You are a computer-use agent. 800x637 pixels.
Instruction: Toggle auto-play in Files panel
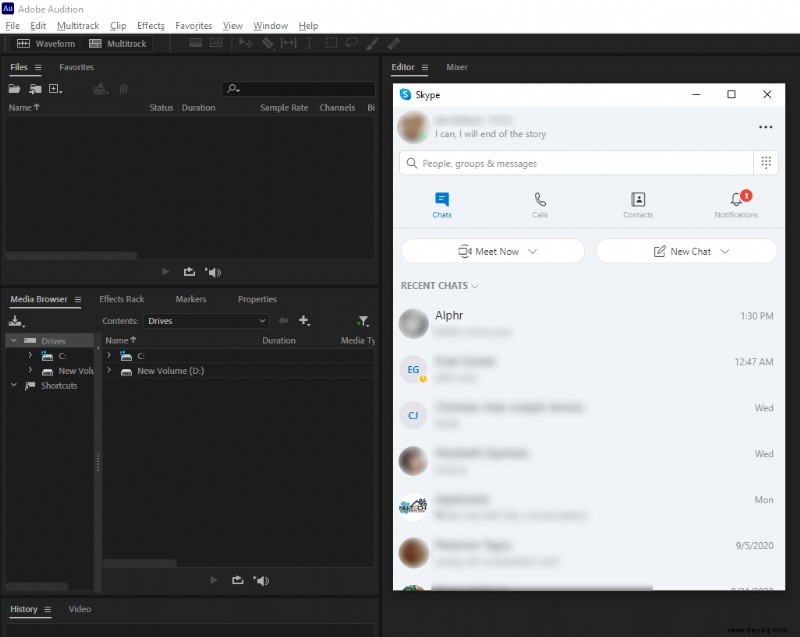[x=213, y=272]
